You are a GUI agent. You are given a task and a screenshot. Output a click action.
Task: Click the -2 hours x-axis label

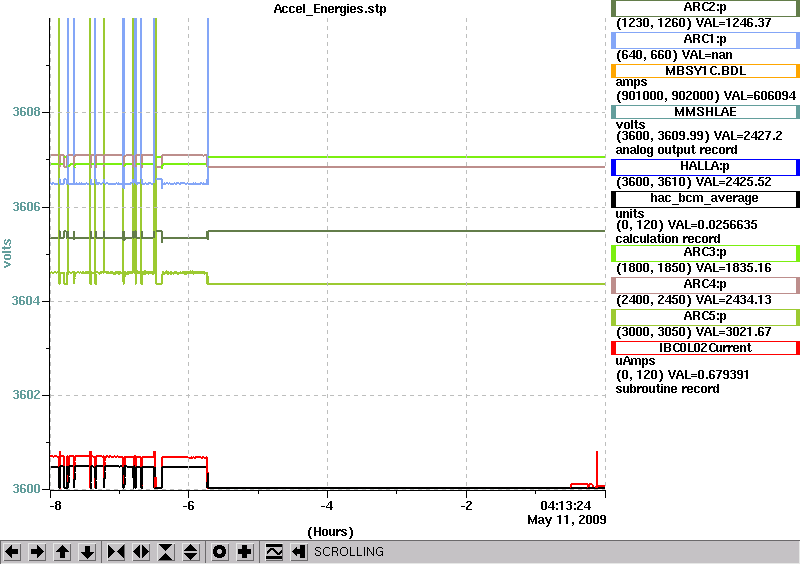point(466,506)
